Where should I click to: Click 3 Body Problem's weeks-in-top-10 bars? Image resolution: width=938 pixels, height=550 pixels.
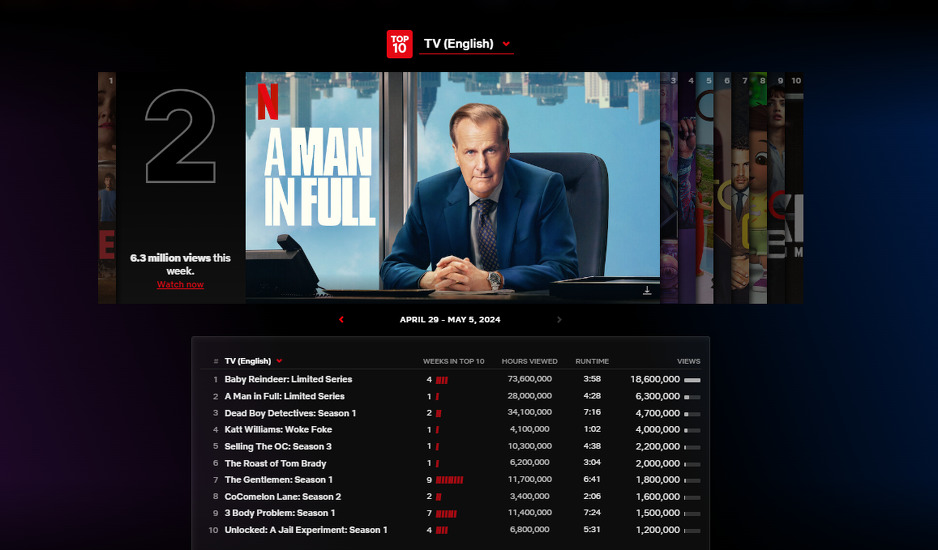446,513
